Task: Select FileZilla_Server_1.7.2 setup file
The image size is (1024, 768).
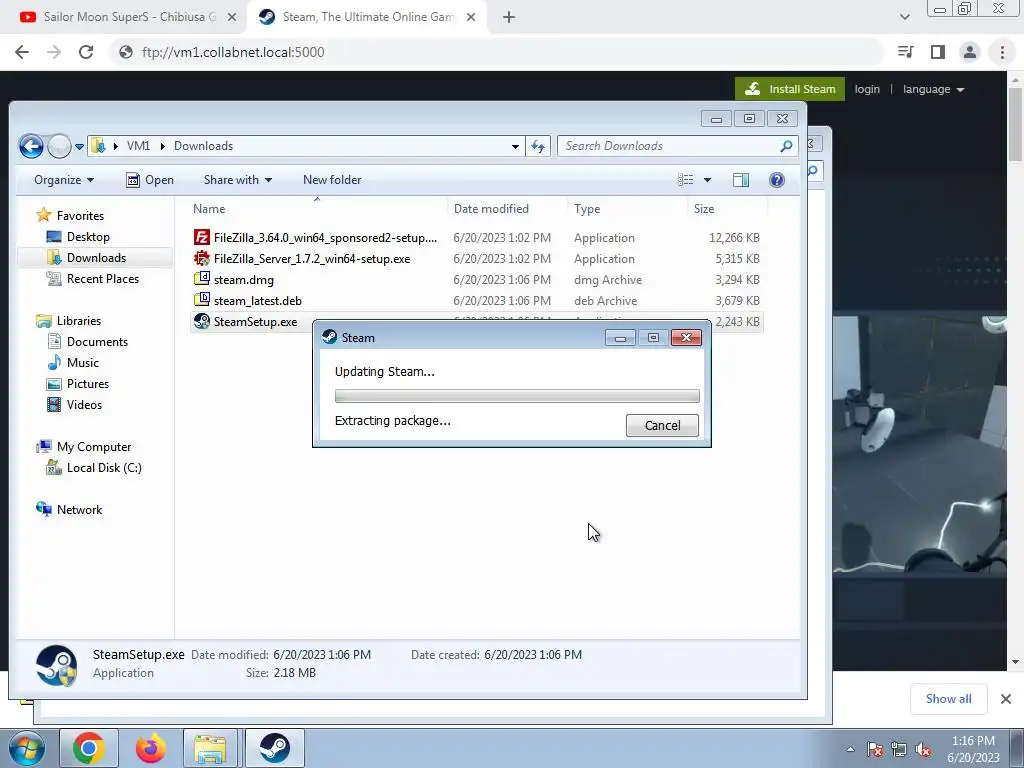Action: click(x=477, y=259)
